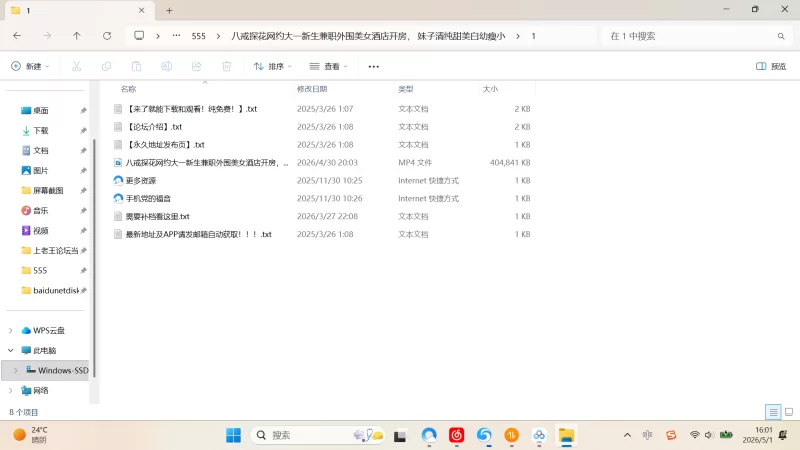Open NetEase Cloud Music from taskbar
Screen dimensions: 800x450
point(456,435)
